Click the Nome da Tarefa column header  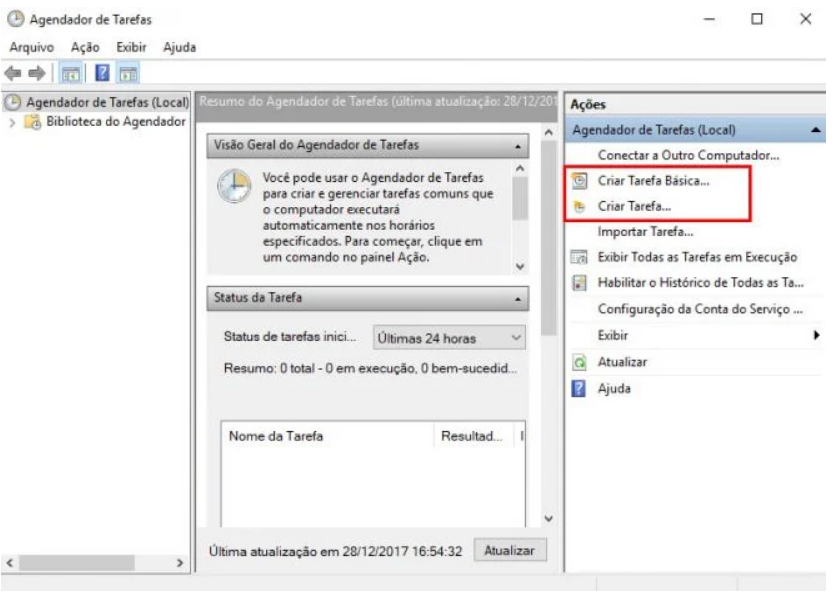(276, 436)
